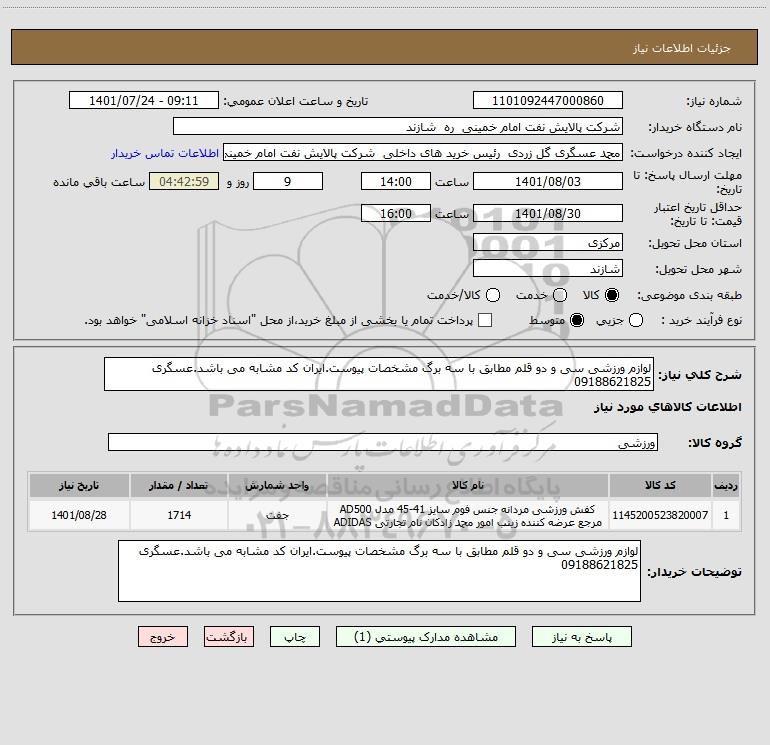The width and height of the screenshot is (770, 745).
Task: Click the نام دستگاه خریدار field
Action: [x=398, y=126]
